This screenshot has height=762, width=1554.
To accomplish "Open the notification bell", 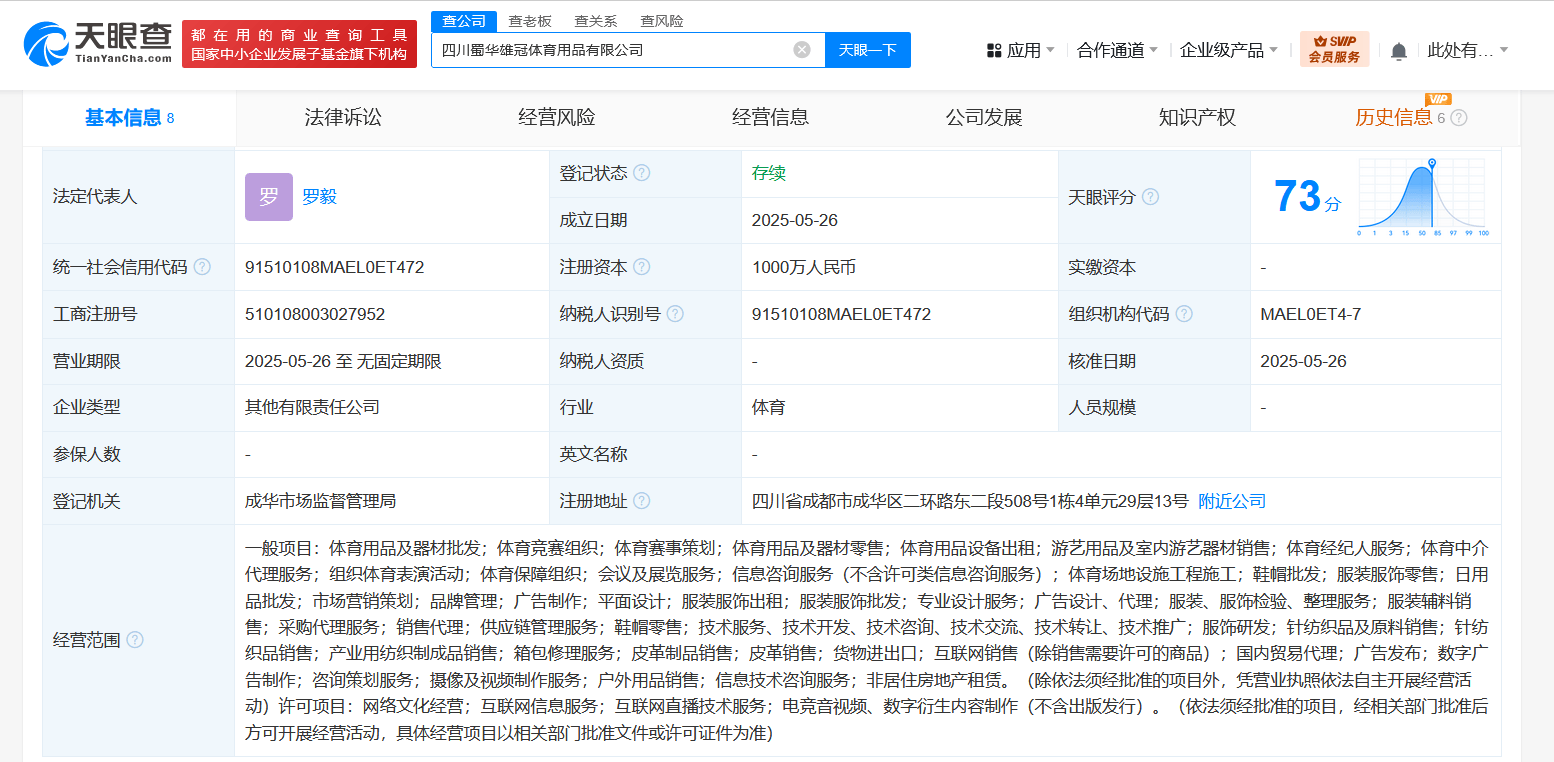I will 1398,51.
